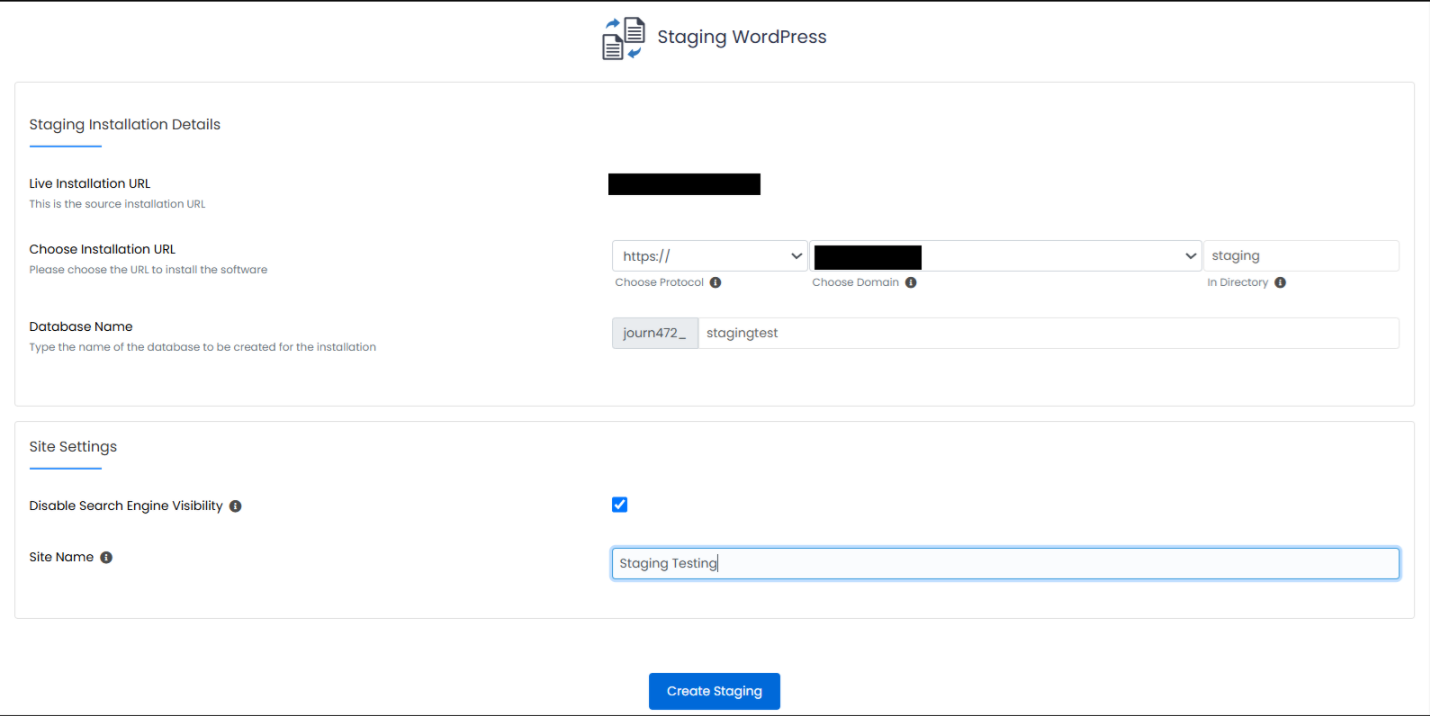Click the Create Staging button
The width and height of the screenshot is (1430, 716).
pos(714,691)
